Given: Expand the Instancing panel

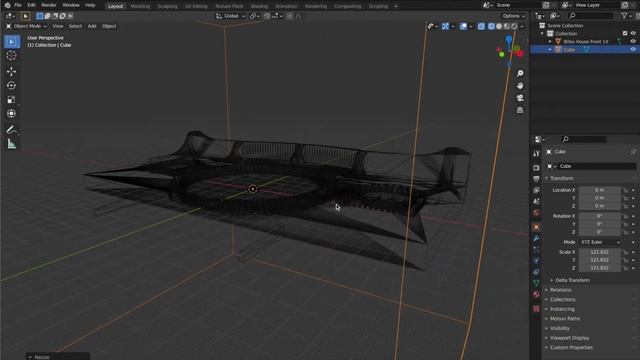Looking at the screenshot, I should pos(562,309).
